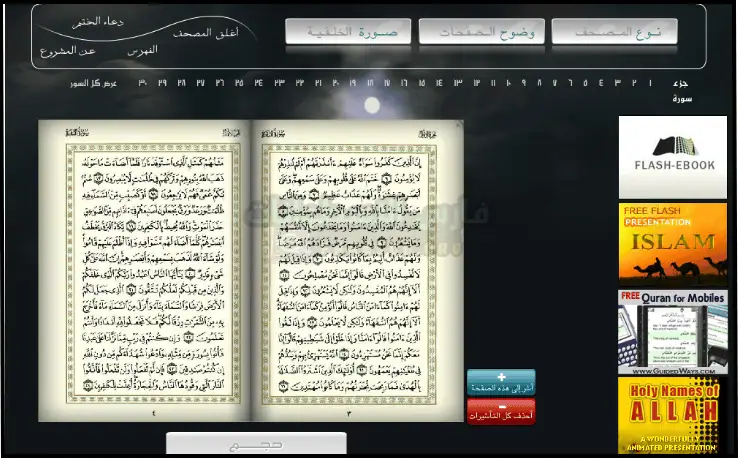Open the Free Flash Presentation Islam banner
Viewport: 738px width, 458px height.
[x=672, y=243]
